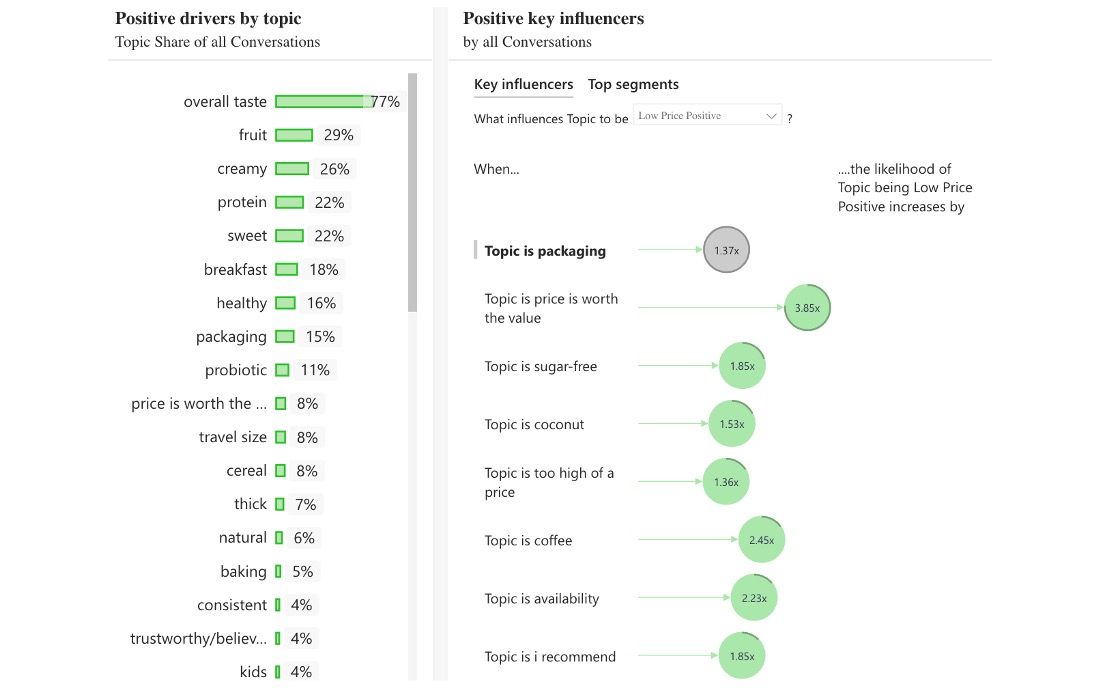Select the fruit 29% bar
Image resolution: width=1100 pixels, height=688 pixels.
(294, 135)
